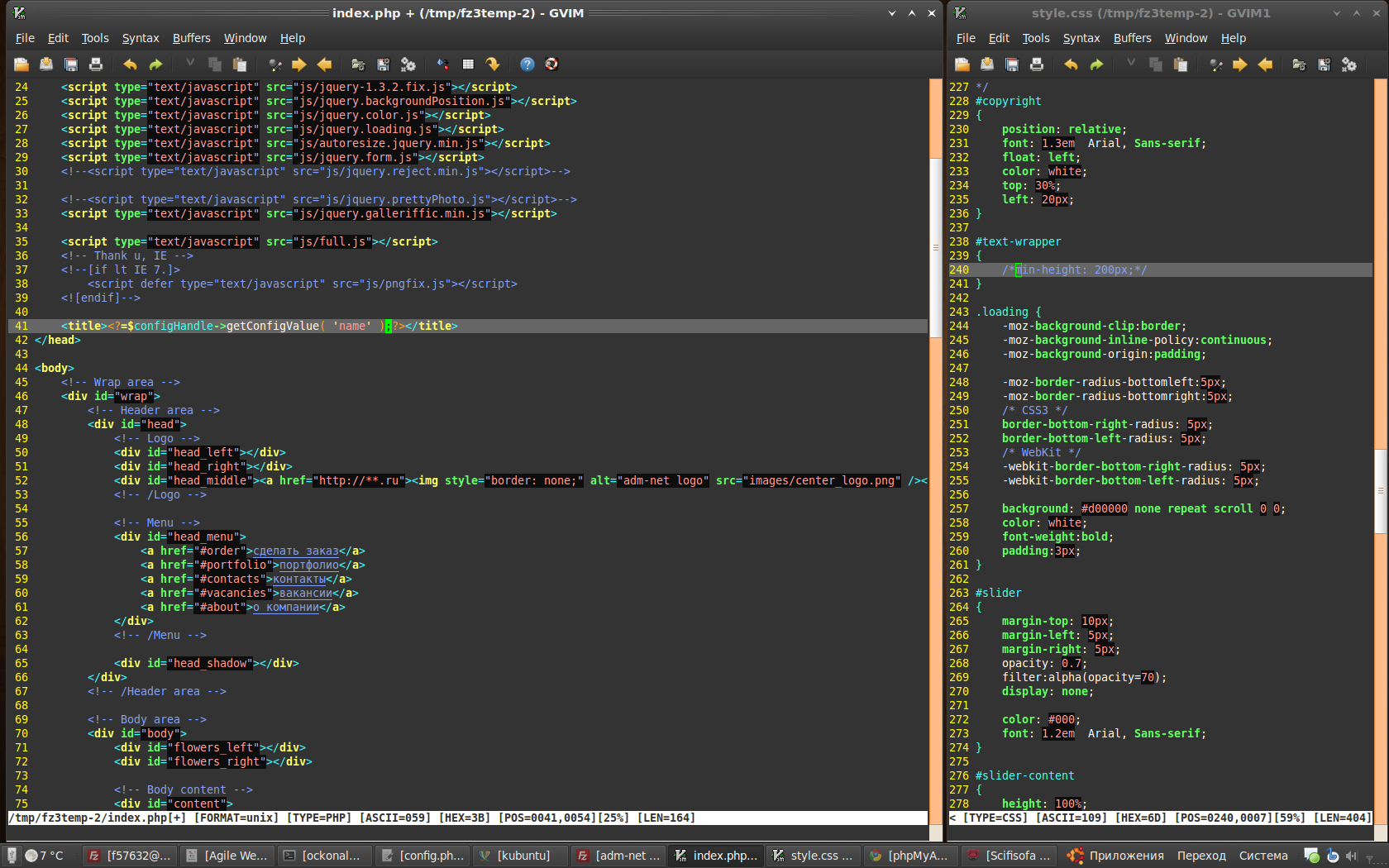Click weather 7 °C indicator in panel

[45, 856]
